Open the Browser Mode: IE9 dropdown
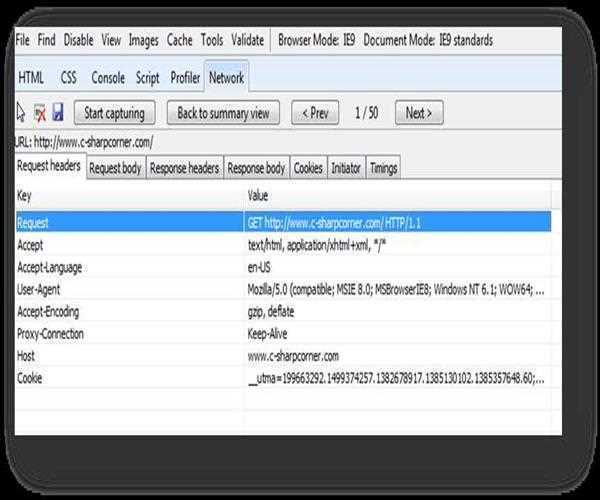 click(x=314, y=40)
